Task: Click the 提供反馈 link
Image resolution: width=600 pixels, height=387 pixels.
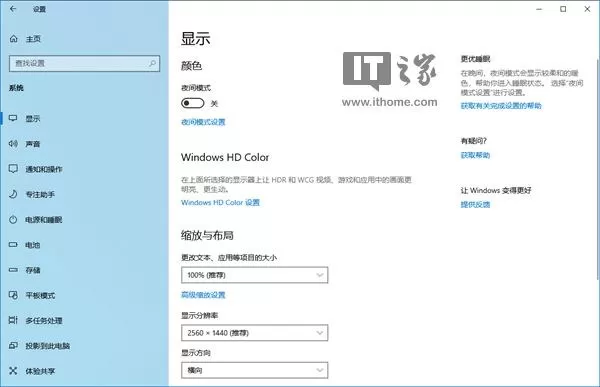Action: pos(475,204)
